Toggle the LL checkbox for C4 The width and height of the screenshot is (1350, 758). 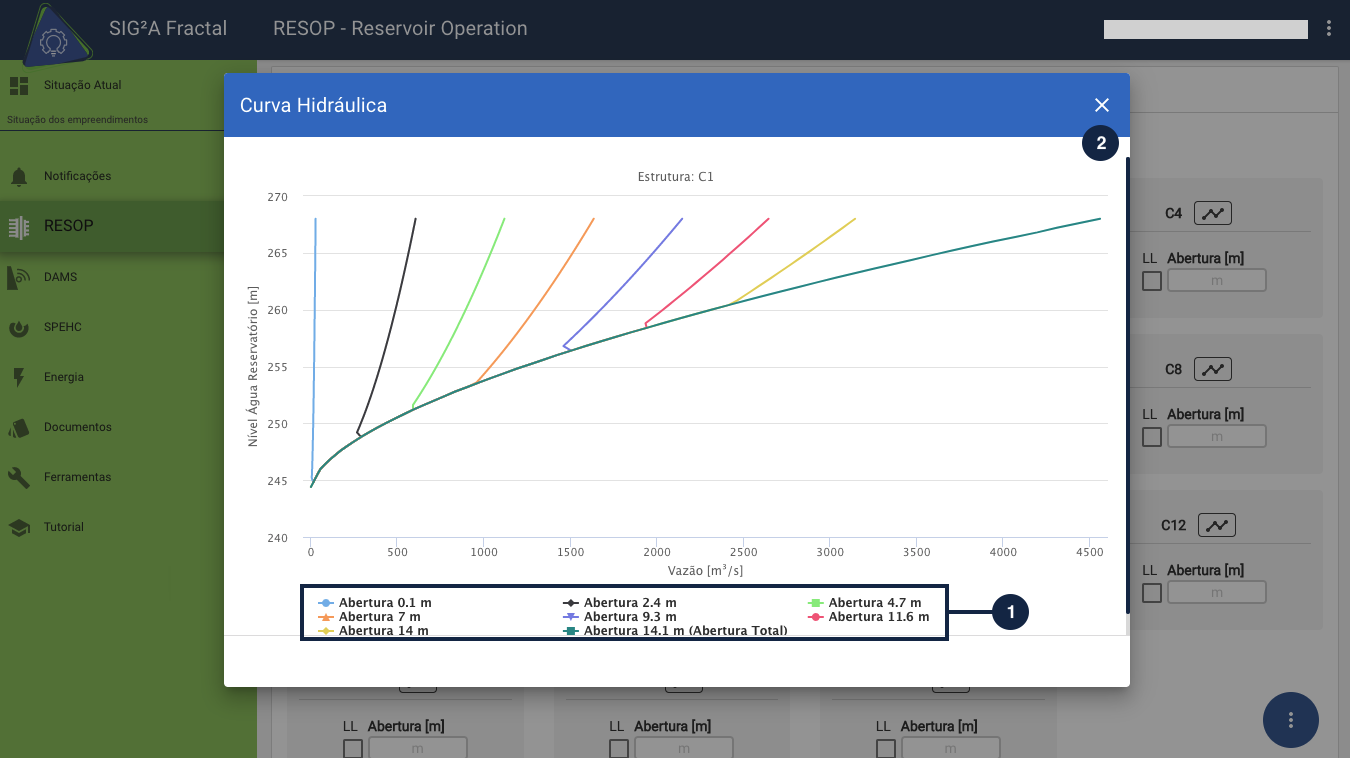(x=1152, y=281)
